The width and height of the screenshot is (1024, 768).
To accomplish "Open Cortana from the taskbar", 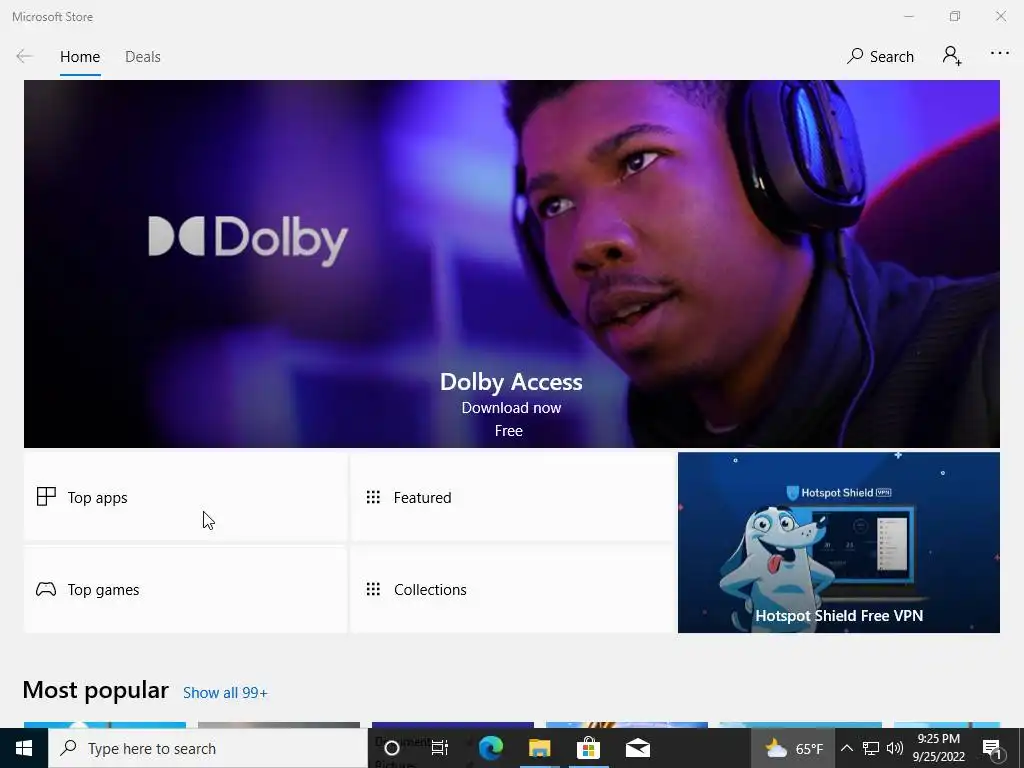I will (x=391, y=748).
